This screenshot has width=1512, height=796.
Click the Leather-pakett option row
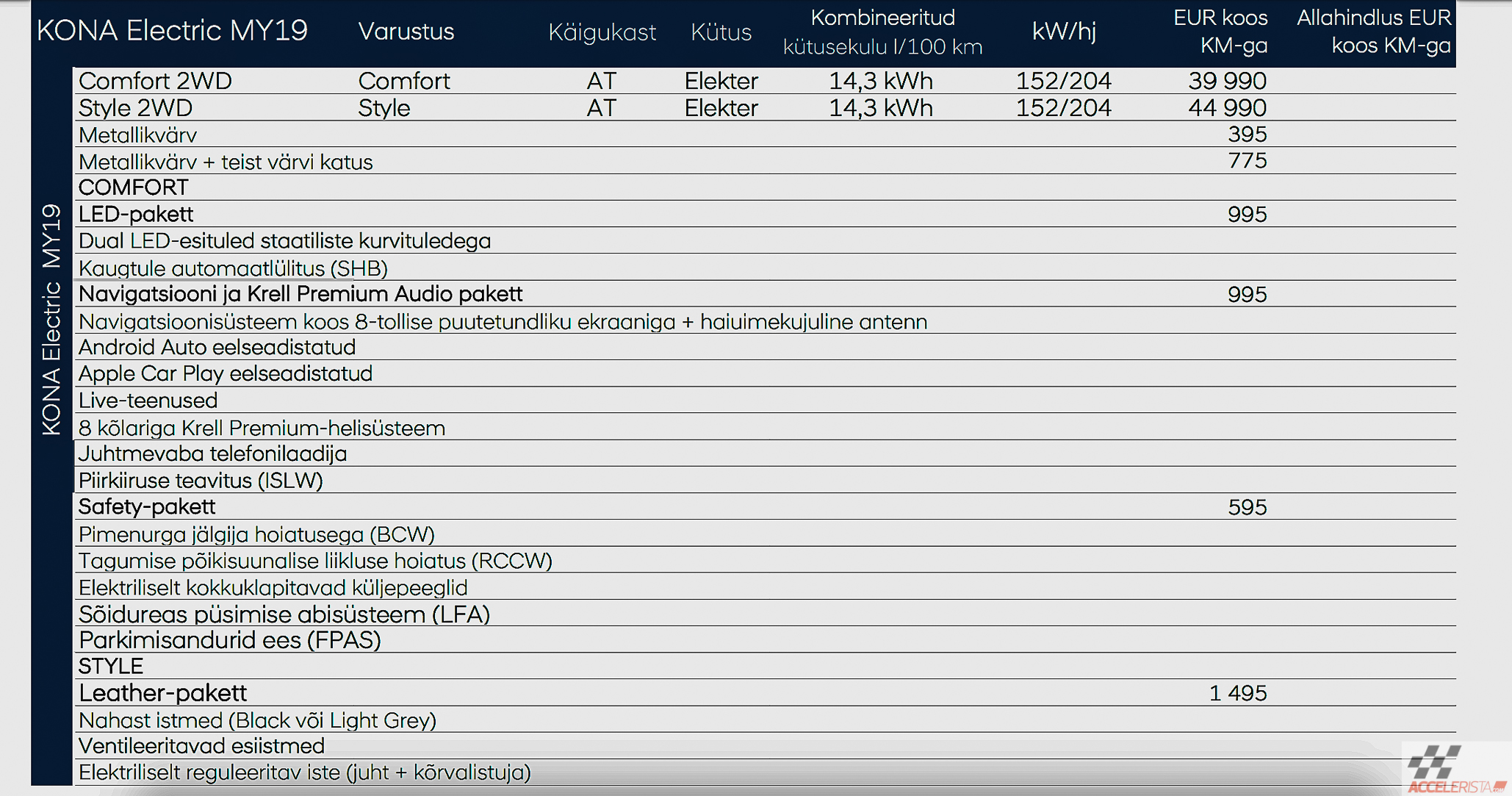(765, 692)
